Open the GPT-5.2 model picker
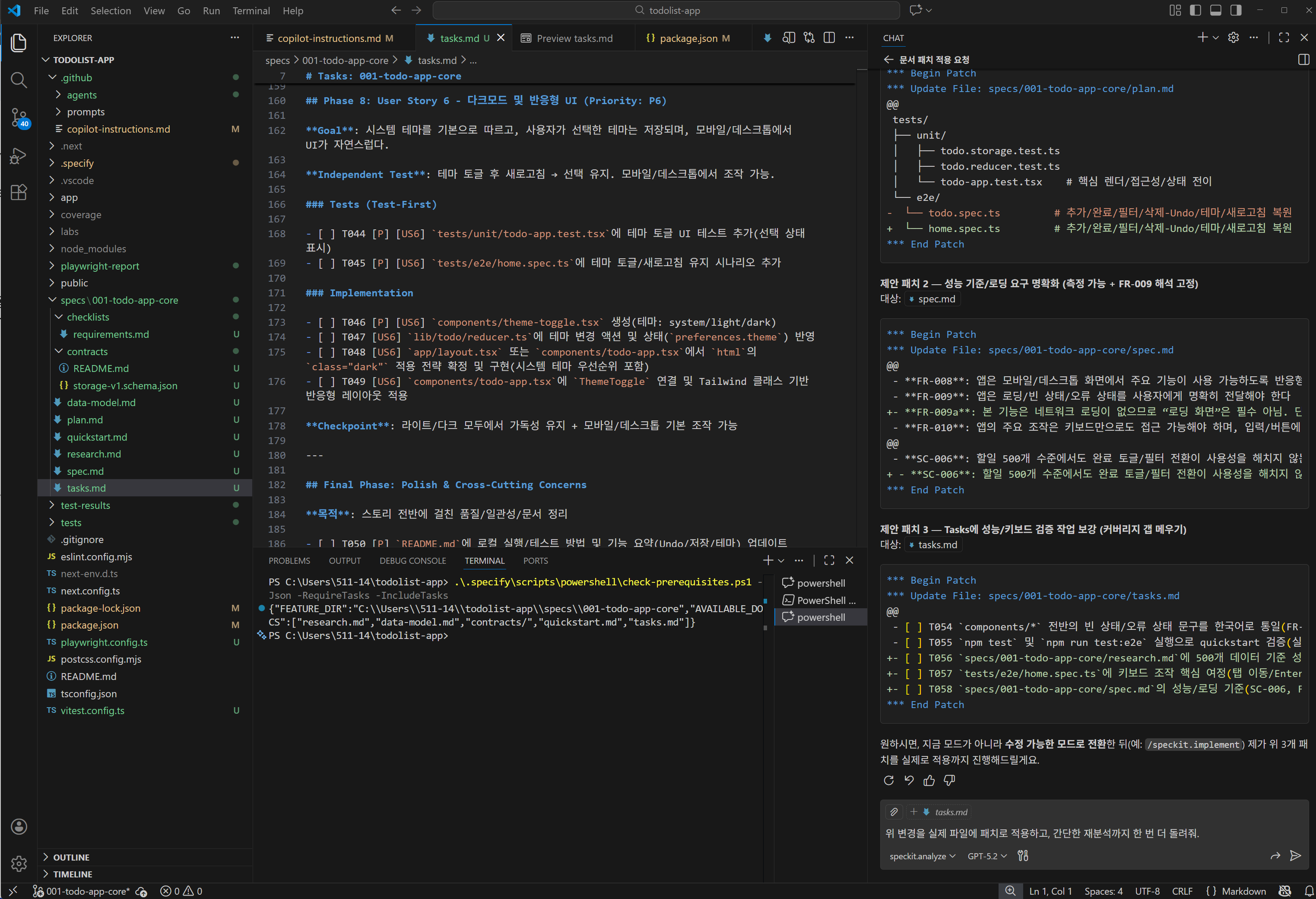 [x=986, y=856]
